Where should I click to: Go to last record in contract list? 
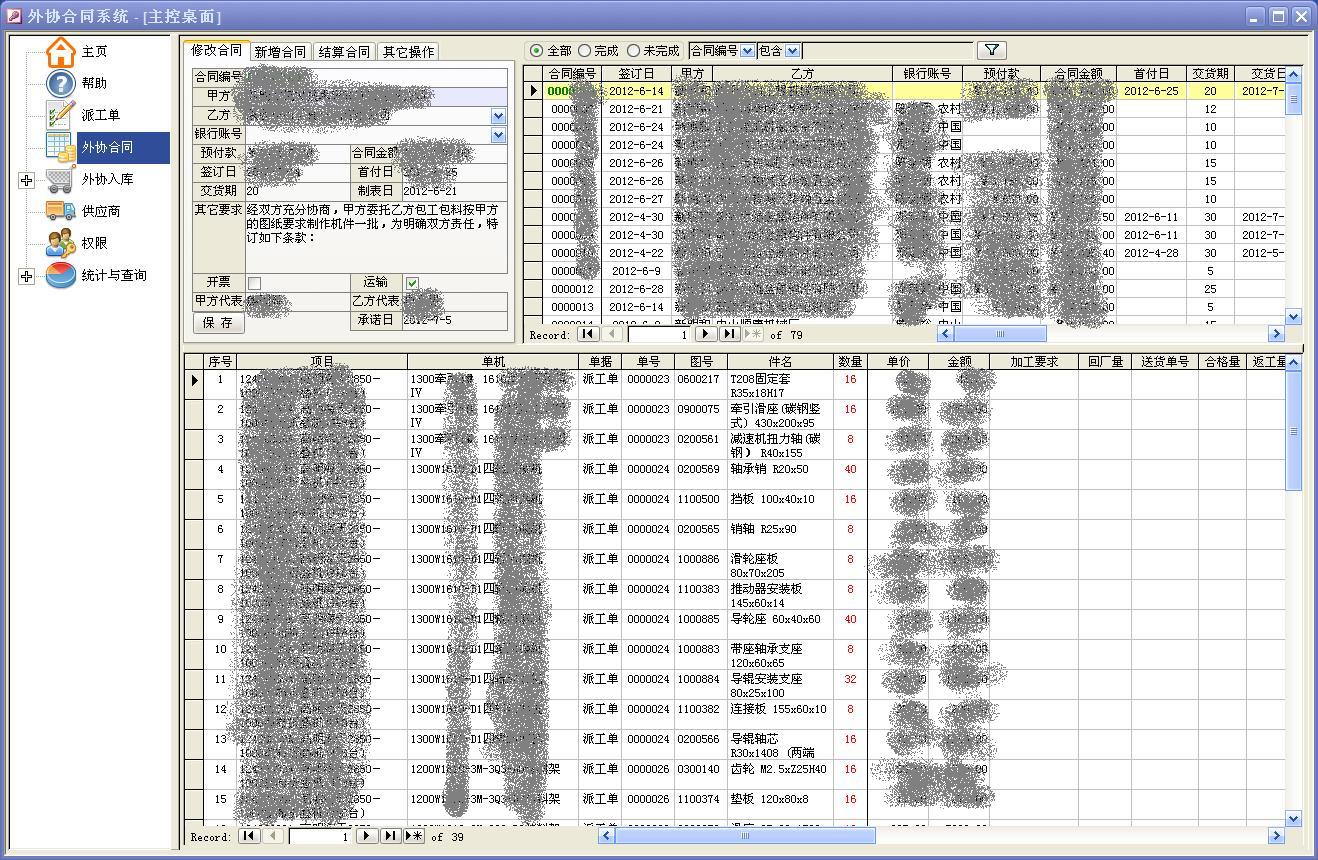tap(729, 335)
